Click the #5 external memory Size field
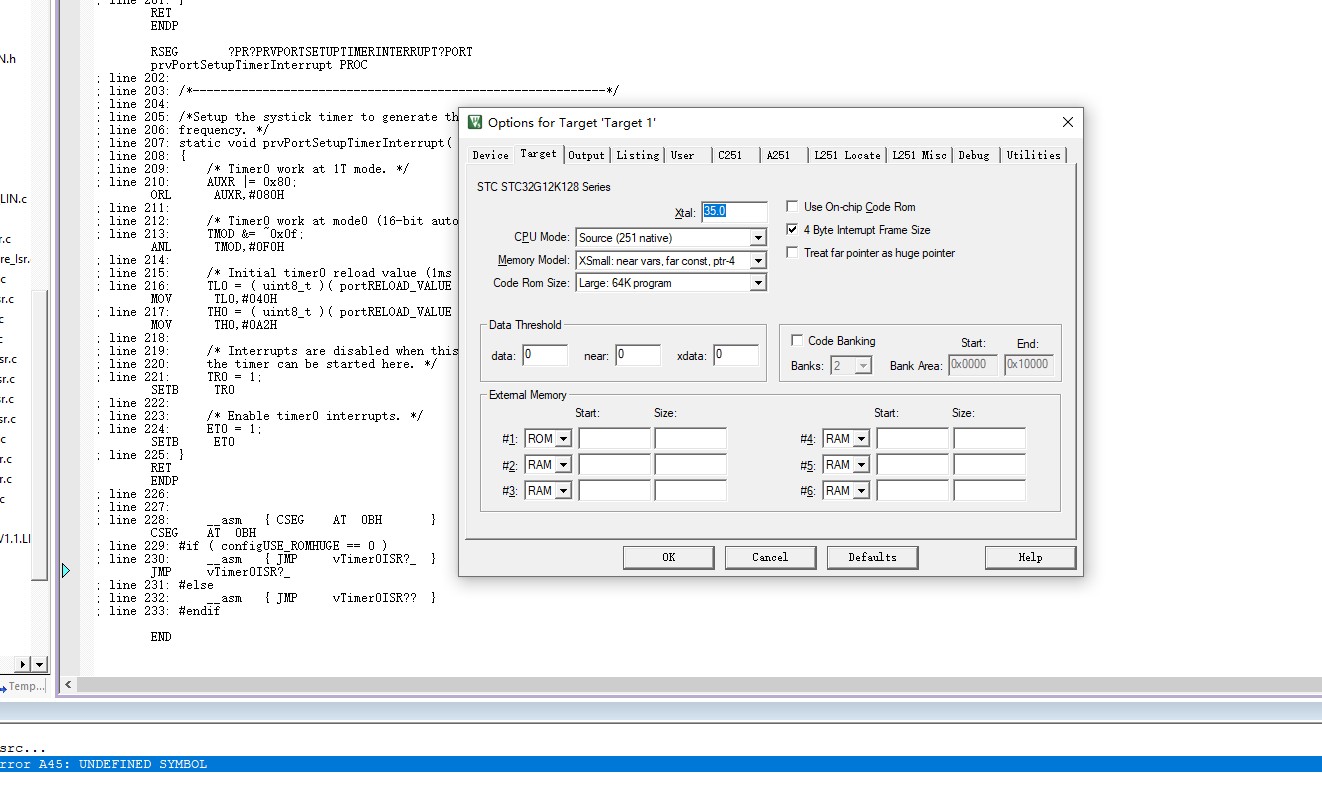The height and width of the screenshot is (792, 1322). pyautogui.click(x=989, y=465)
